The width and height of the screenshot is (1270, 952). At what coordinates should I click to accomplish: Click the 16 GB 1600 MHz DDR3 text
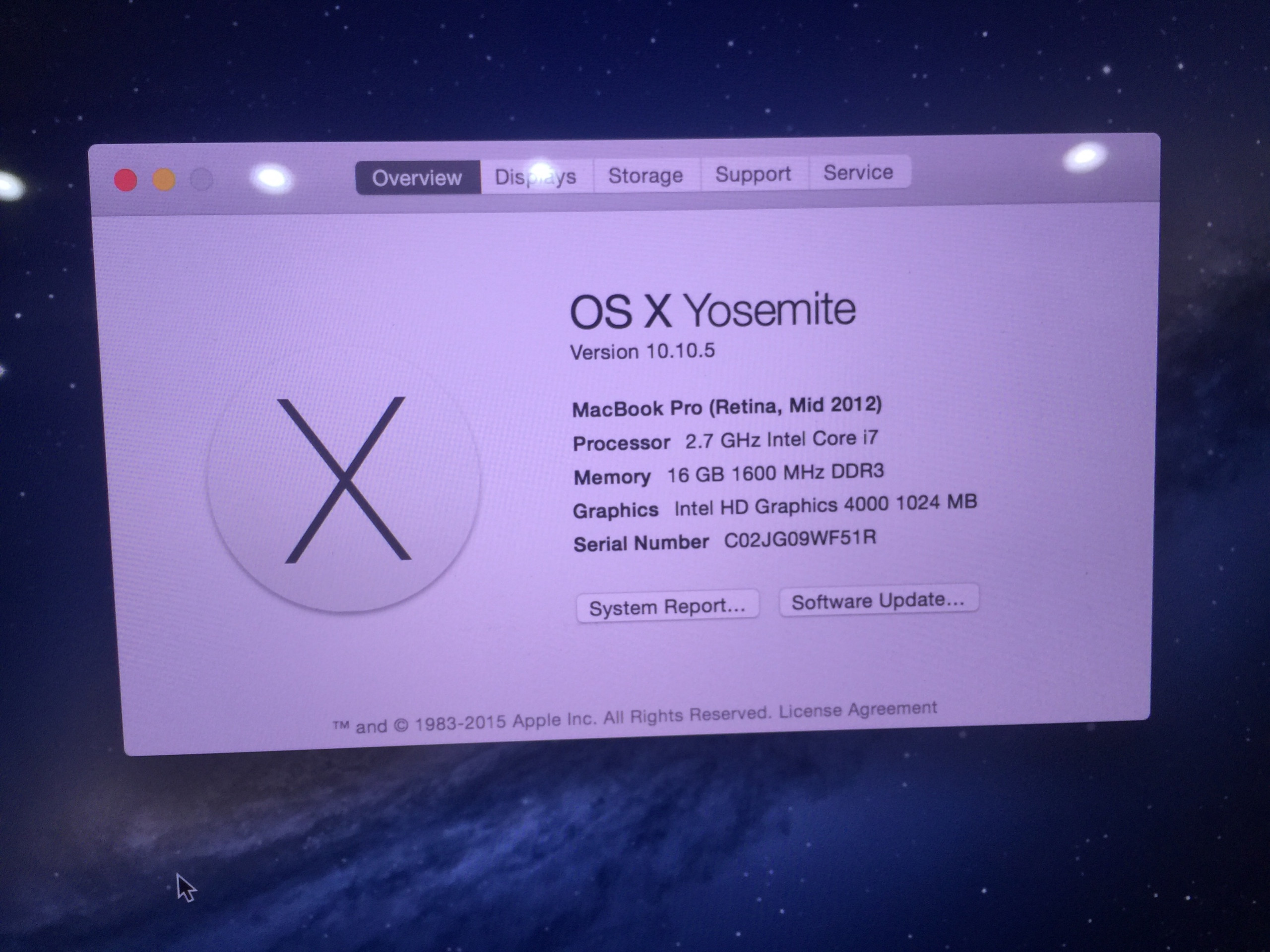click(x=775, y=474)
